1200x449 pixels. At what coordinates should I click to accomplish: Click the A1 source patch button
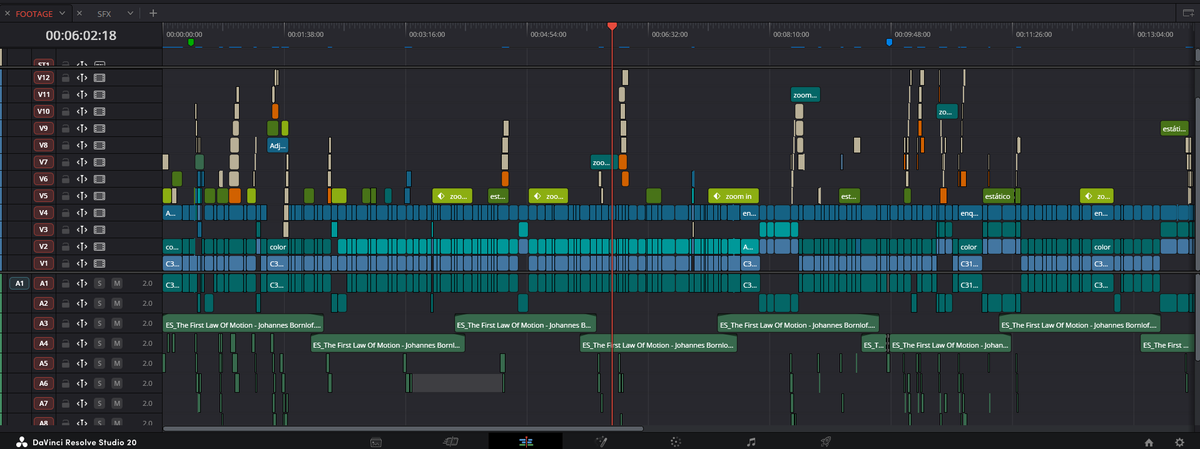coord(18,284)
